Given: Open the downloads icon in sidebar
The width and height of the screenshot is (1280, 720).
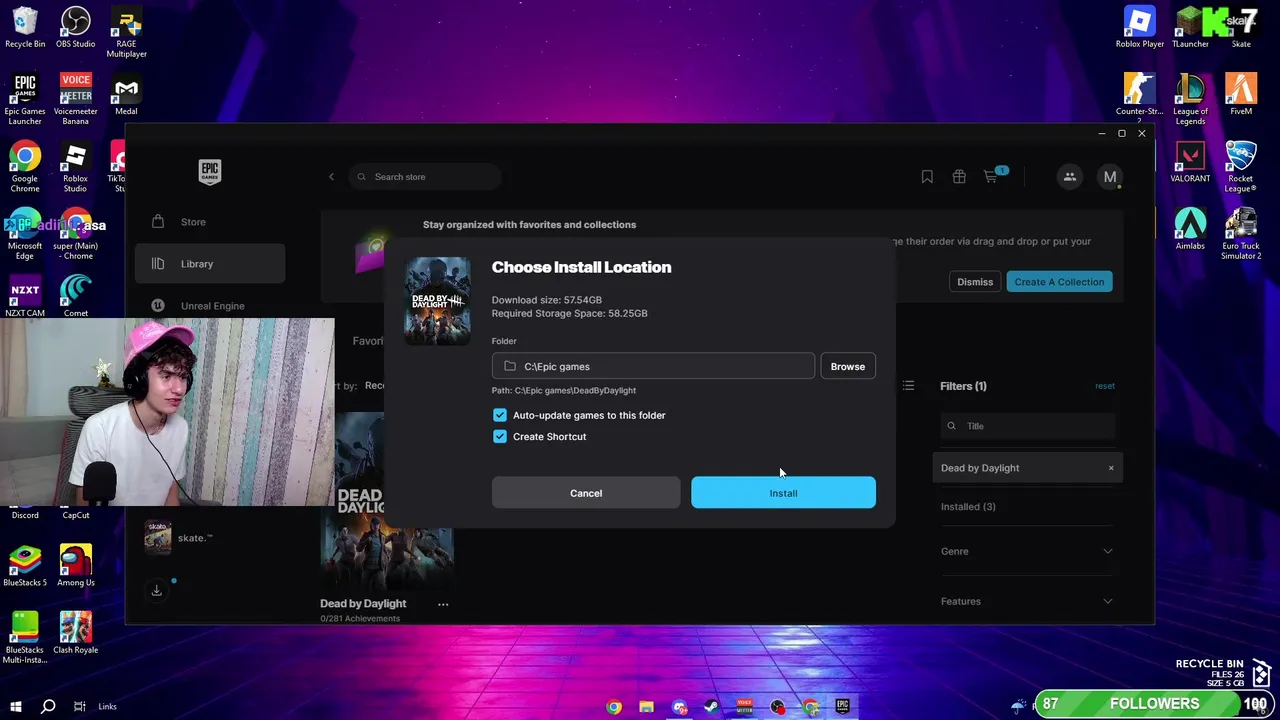Looking at the screenshot, I should pyautogui.click(x=157, y=591).
